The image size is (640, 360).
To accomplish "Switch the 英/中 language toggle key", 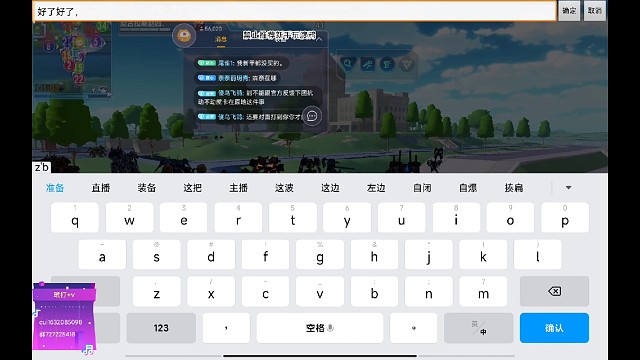I will [x=478, y=328].
